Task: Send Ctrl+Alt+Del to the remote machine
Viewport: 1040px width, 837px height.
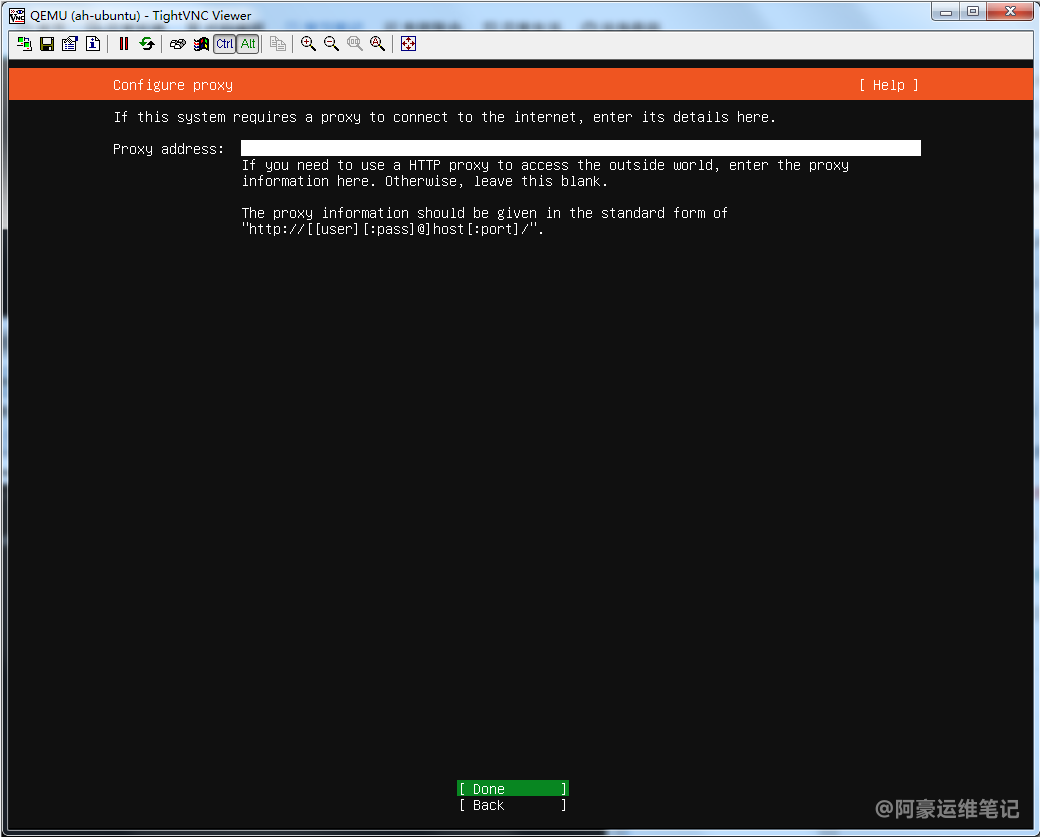Action: (178, 44)
